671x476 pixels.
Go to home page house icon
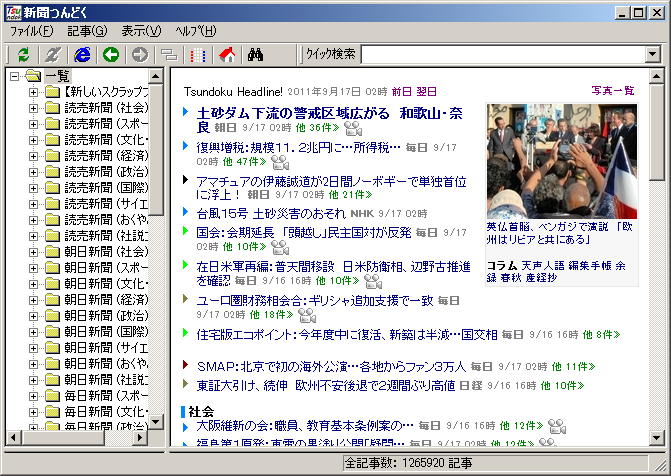pyautogui.click(x=227, y=55)
